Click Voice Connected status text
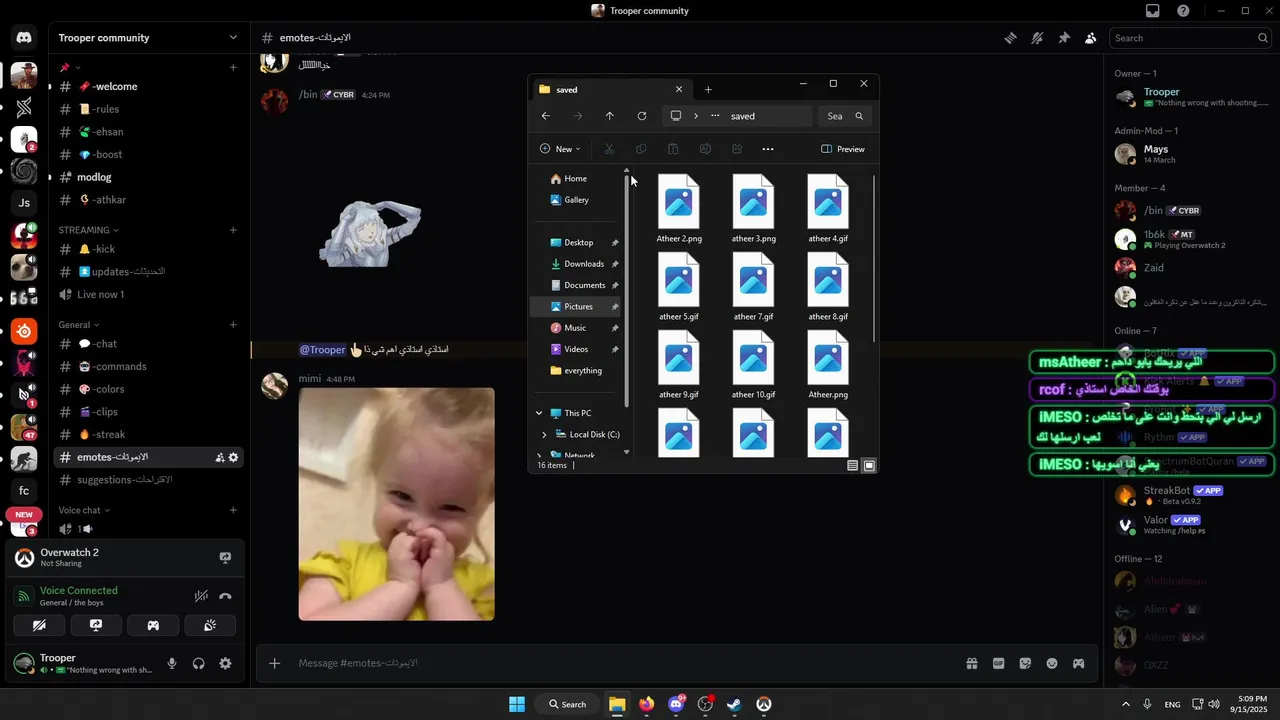 [x=79, y=590]
